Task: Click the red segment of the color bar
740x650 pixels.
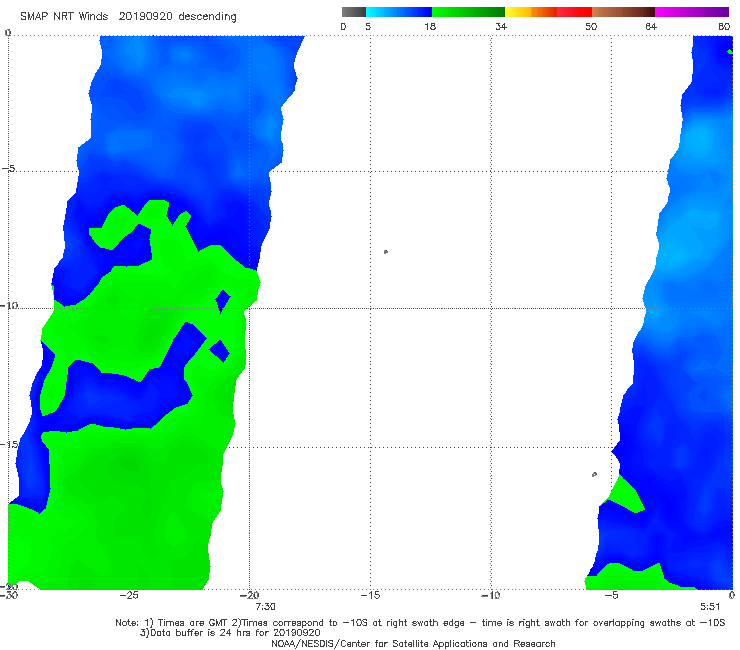Action: pyautogui.click(x=574, y=12)
